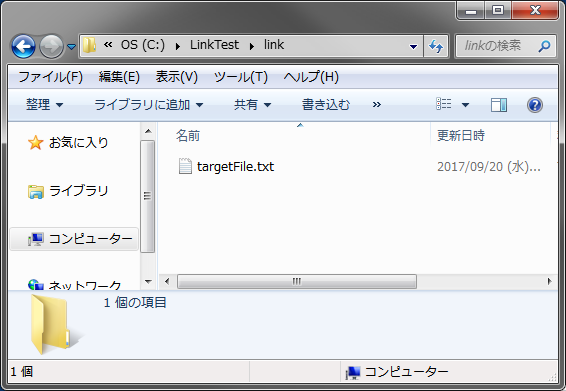Click navigation pane scroll down arrow
Image resolution: width=566 pixels, height=391 pixels.
[x=148, y=281]
